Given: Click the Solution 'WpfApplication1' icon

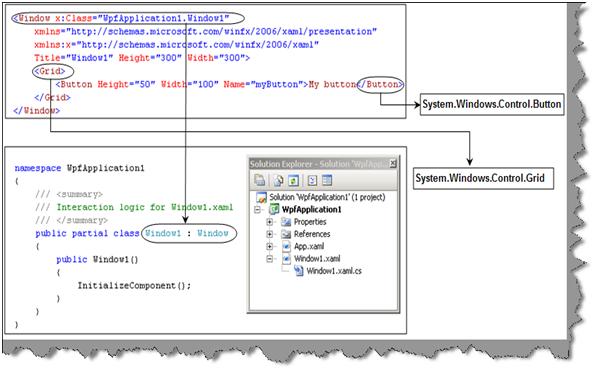Looking at the screenshot, I should click(261, 197).
